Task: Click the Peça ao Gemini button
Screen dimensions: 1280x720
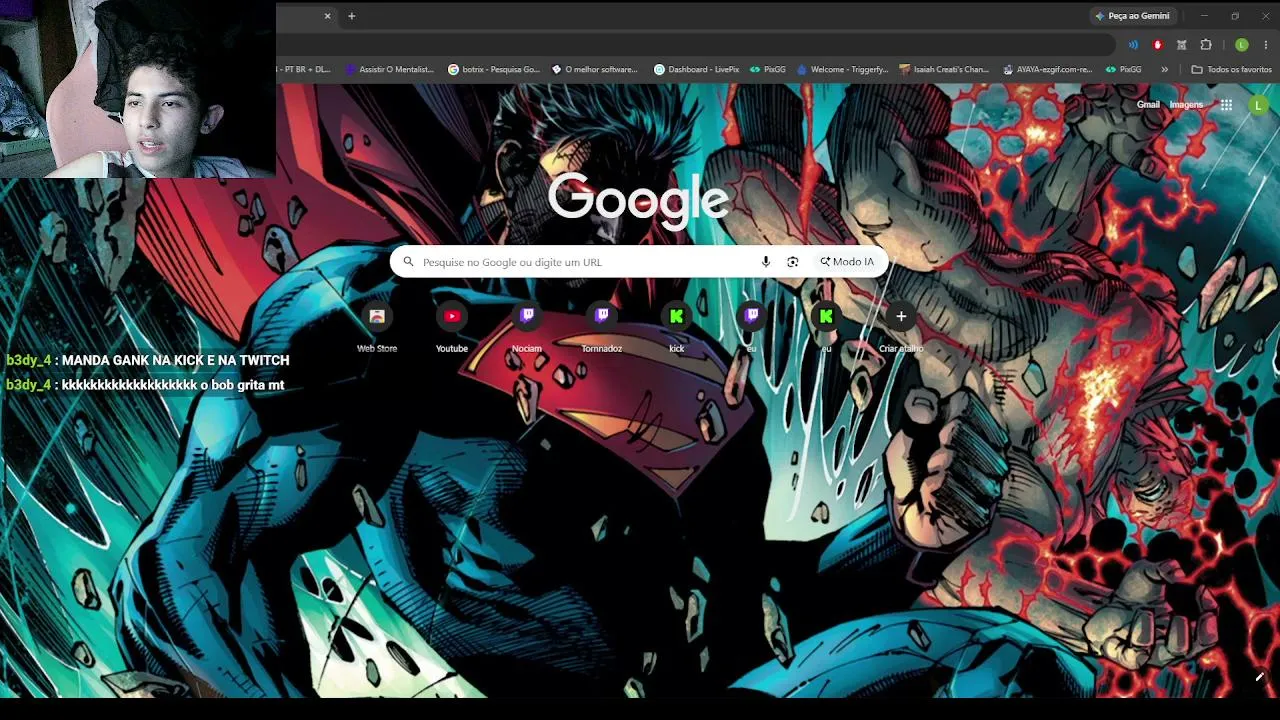Action: click(x=1132, y=16)
